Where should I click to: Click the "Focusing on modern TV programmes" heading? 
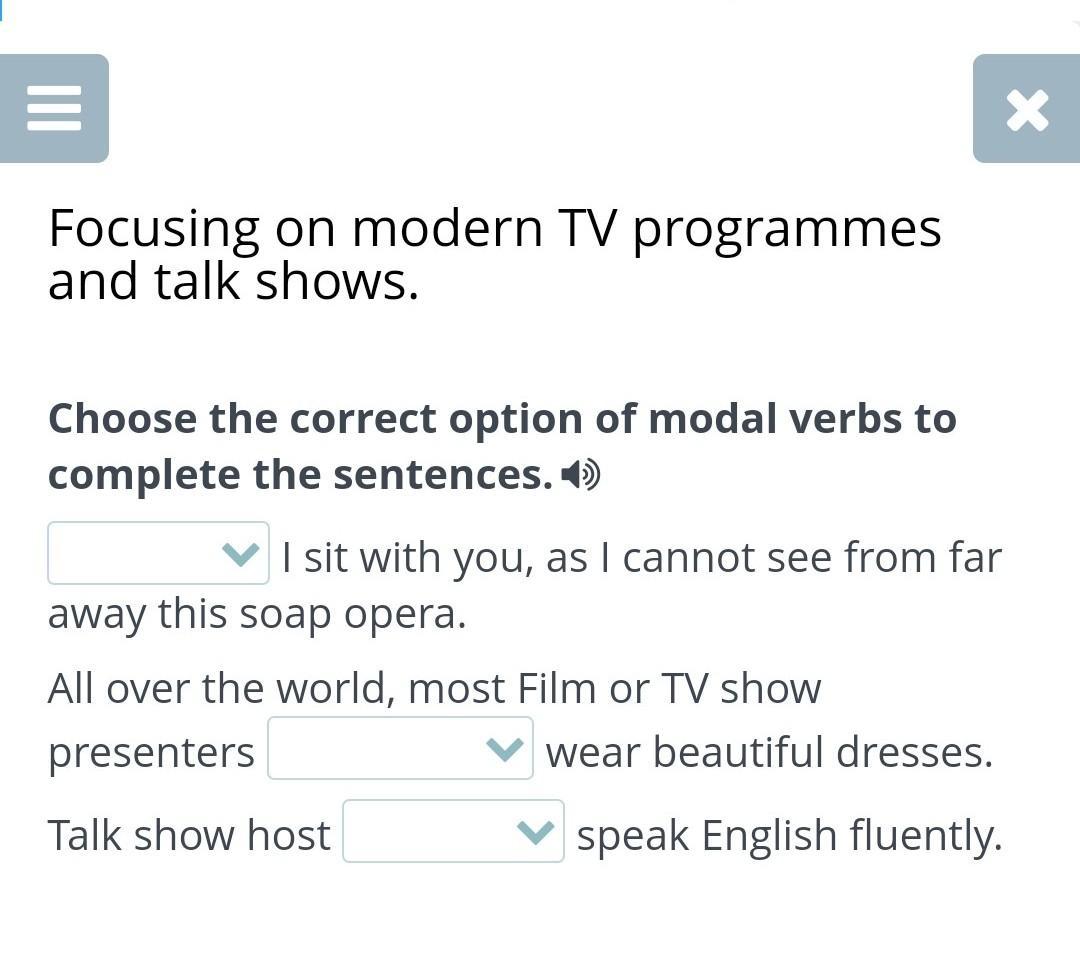494,229
